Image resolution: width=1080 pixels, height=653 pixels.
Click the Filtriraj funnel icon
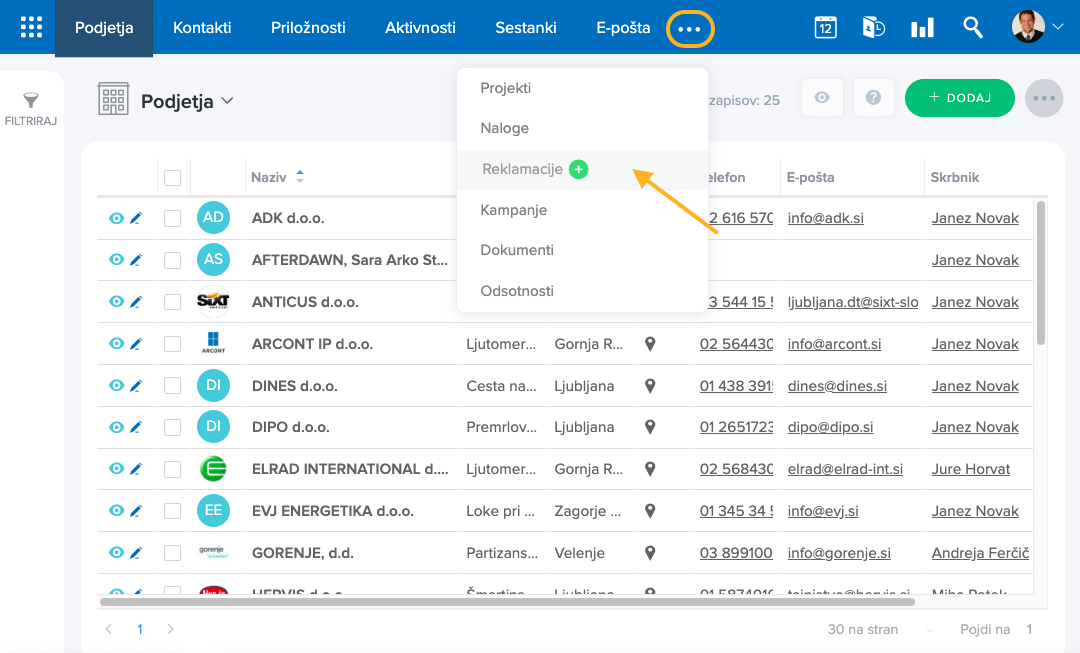click(x=31, y=100)
